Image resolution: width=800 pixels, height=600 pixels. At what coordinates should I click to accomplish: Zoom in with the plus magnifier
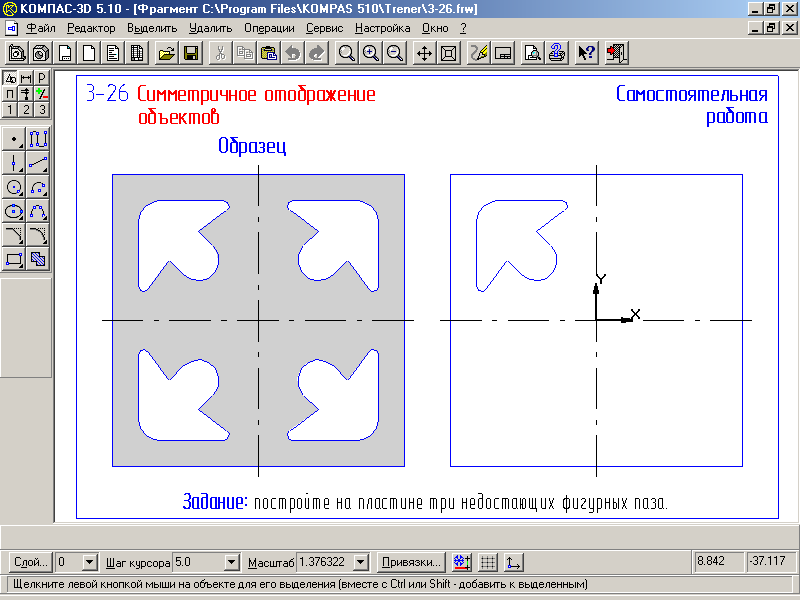[370, 53]
